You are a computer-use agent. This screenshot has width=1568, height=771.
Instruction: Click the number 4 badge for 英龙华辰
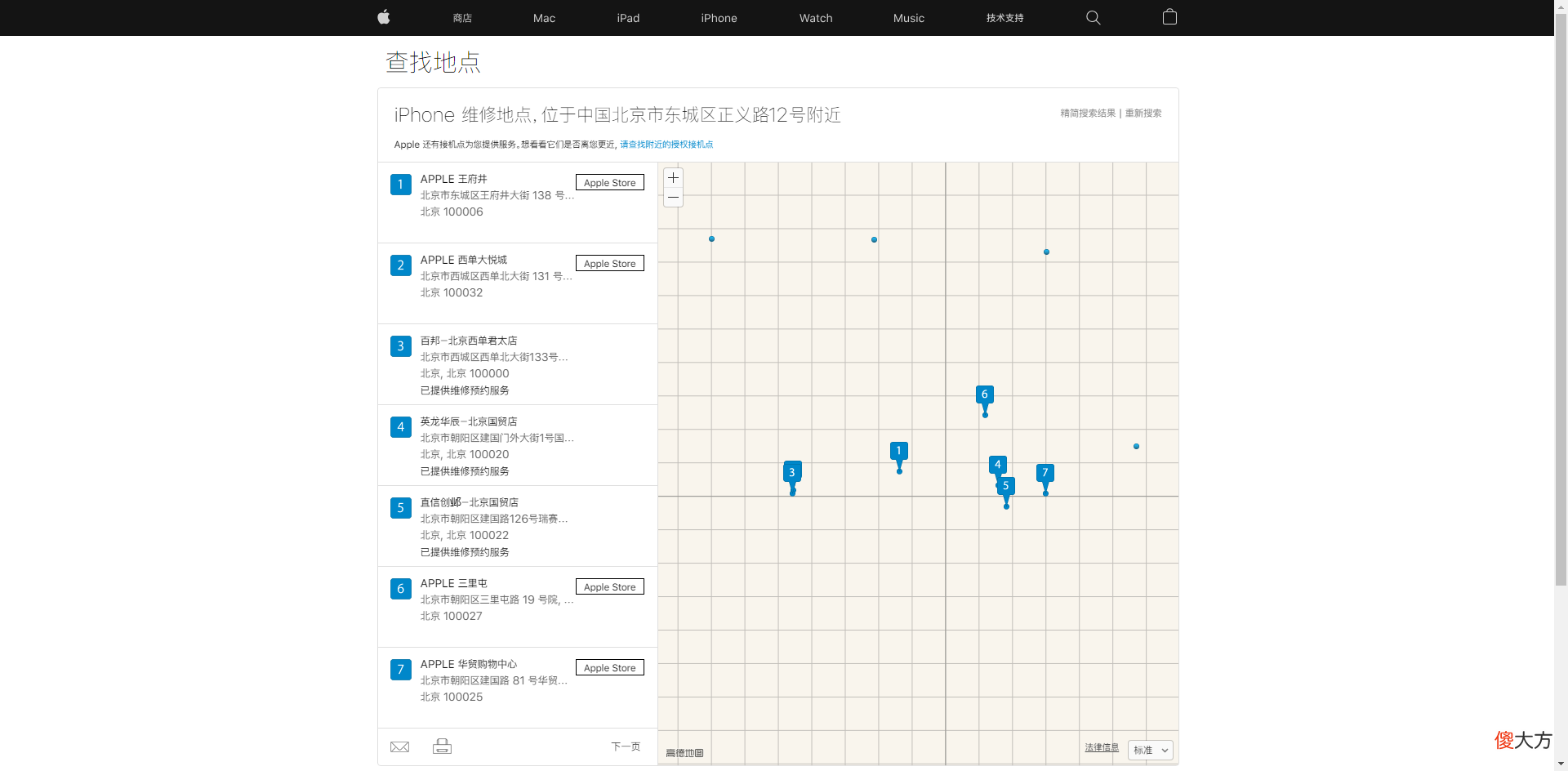[401, 427]
